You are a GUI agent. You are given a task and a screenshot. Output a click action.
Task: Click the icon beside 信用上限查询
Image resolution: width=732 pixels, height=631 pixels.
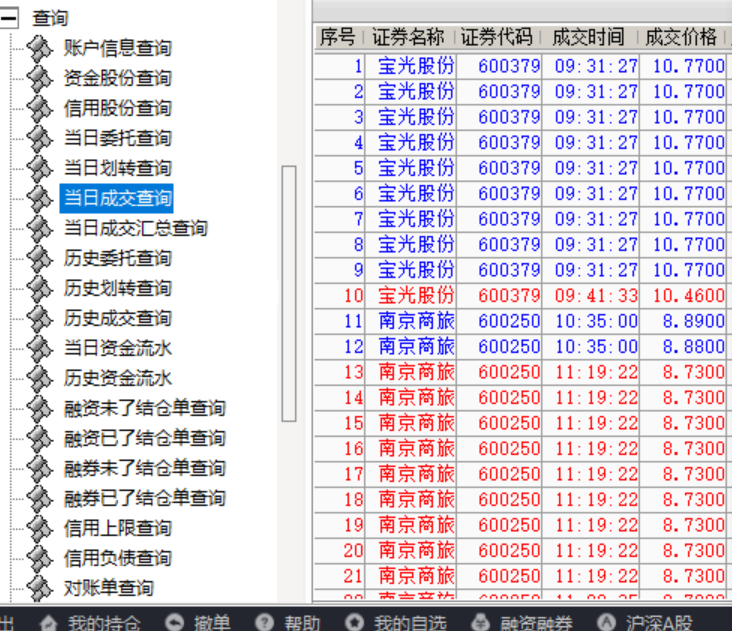[40, 528]
